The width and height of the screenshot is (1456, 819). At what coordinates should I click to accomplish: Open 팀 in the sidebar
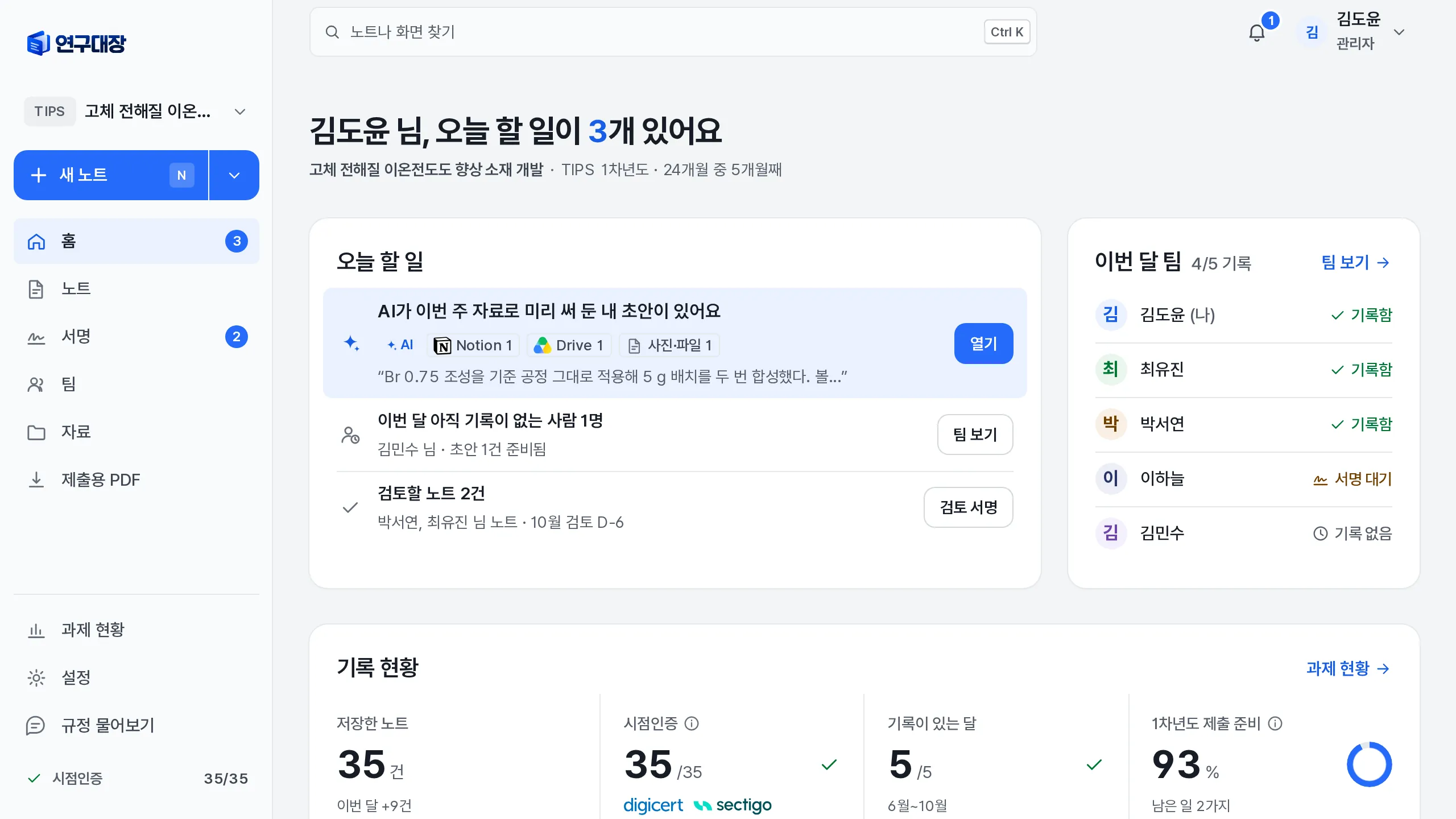[136, 384]
